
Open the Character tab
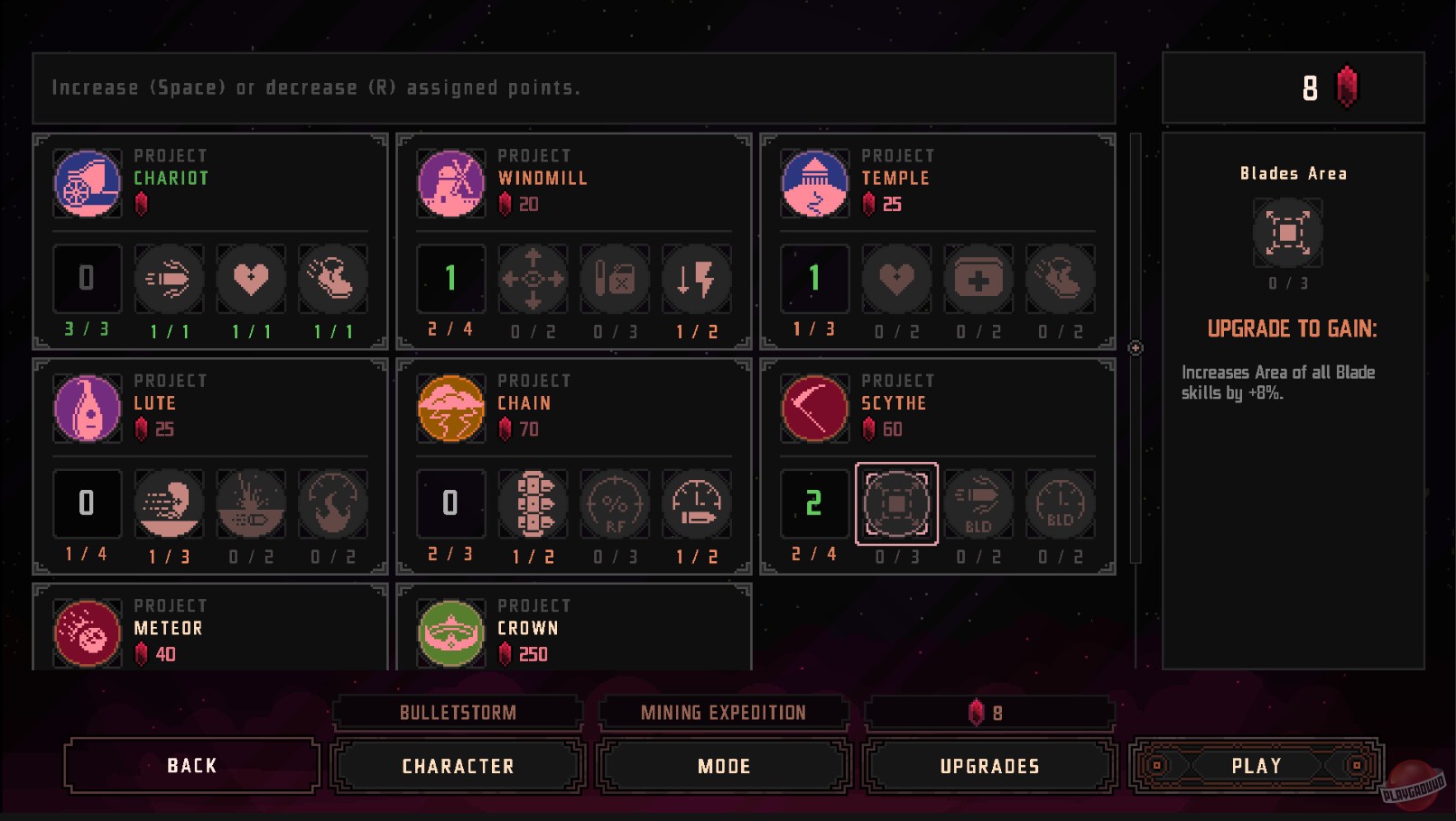[x=459, y=766]
